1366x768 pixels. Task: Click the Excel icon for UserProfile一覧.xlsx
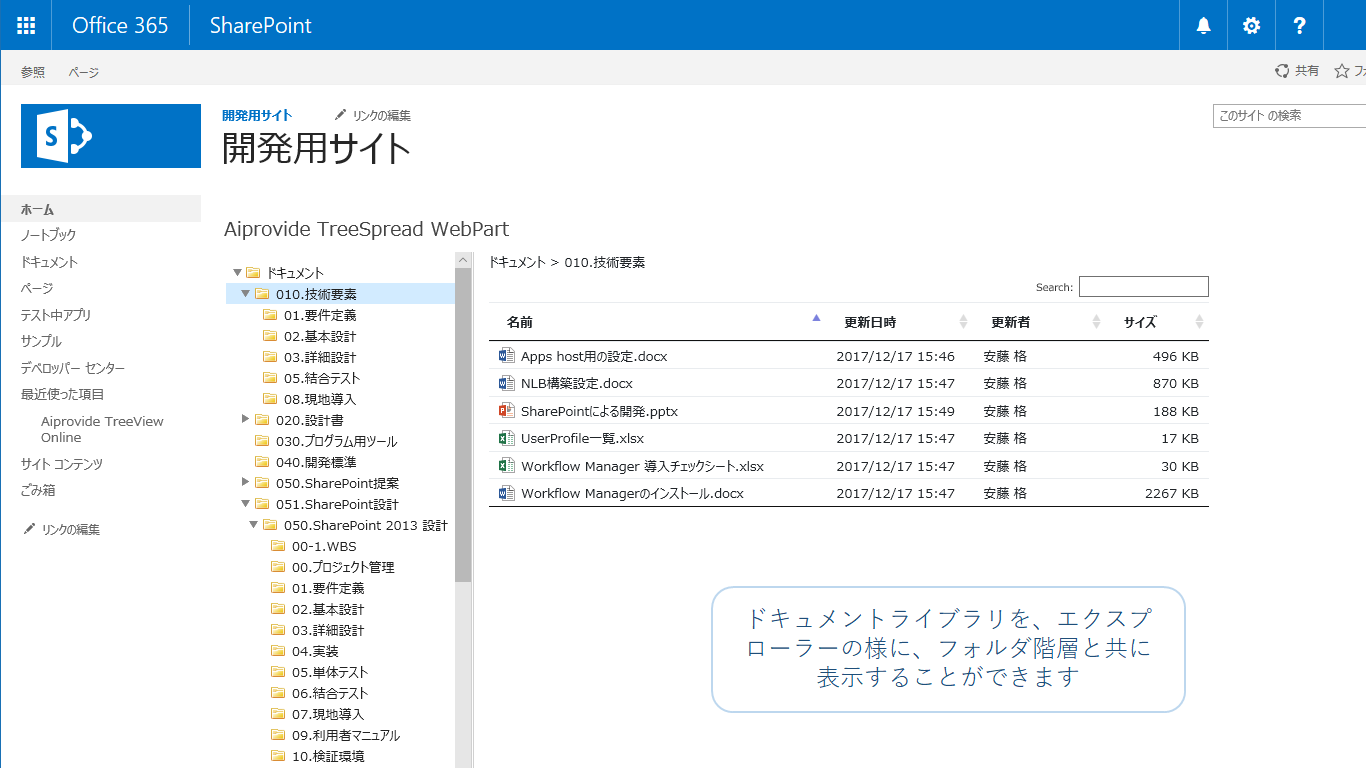[506, 438]
